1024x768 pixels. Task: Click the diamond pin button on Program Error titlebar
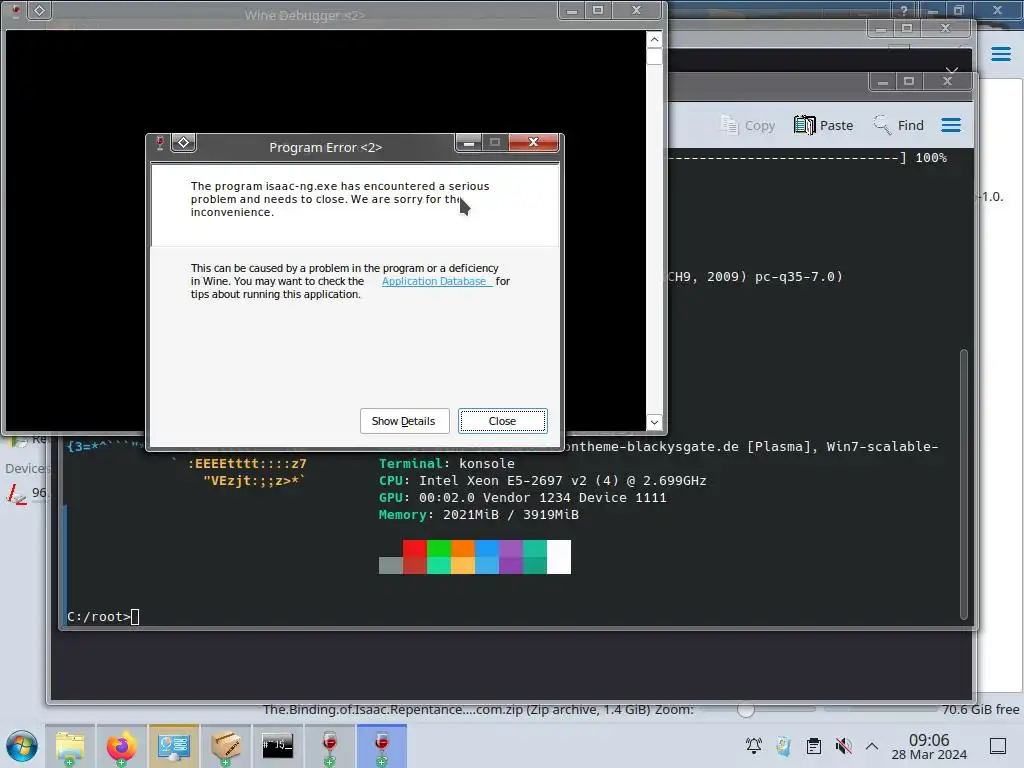184,142
